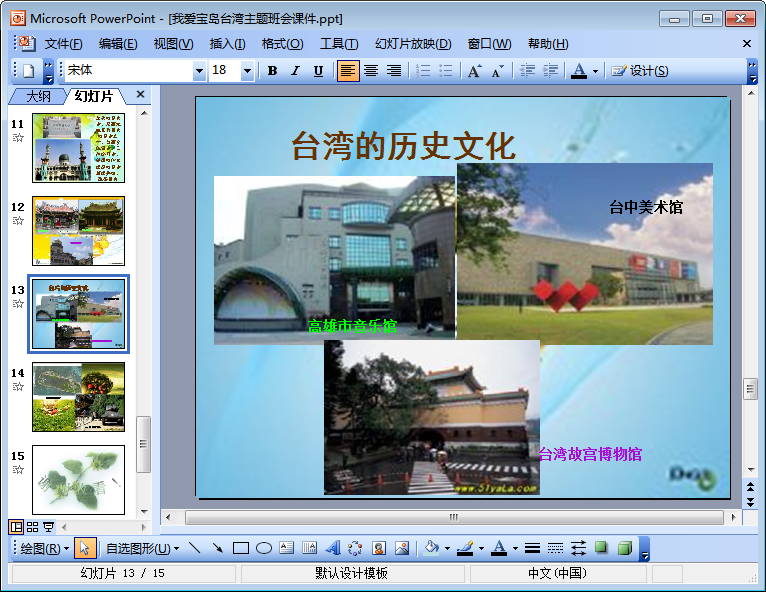Open the font size 18 dropdown
This screenshot has height=592, width=766.
[x=248, y=71]
